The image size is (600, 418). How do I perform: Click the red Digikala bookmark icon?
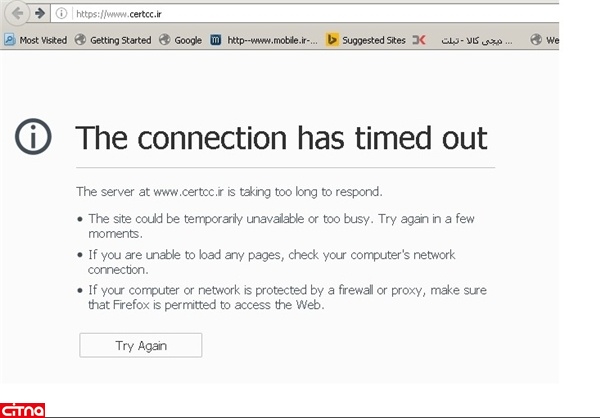tap(421, 41)
